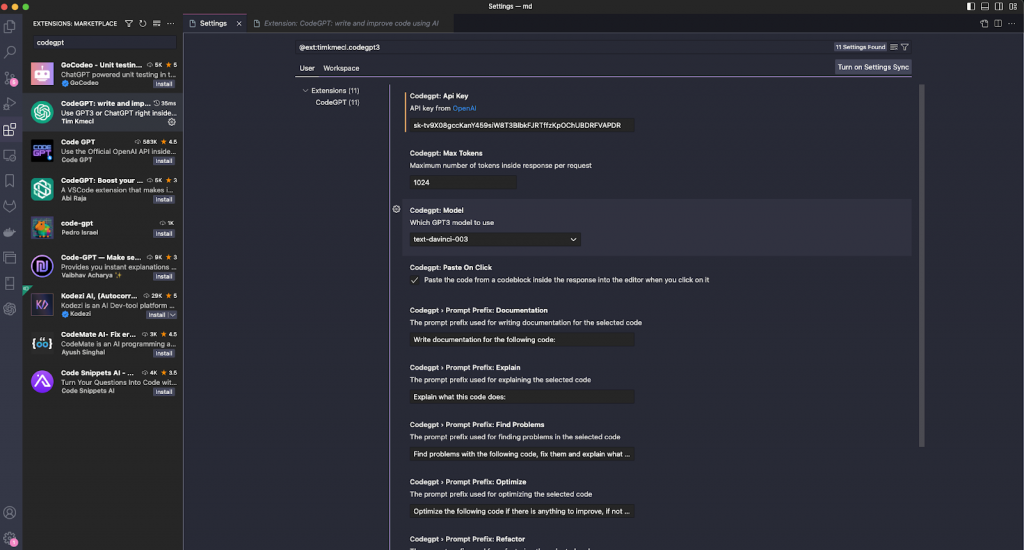Open the Codegpt Model dropdown
Viewport: 1024px width, 550px height.
pyautogui.click(x=495, y=240)
